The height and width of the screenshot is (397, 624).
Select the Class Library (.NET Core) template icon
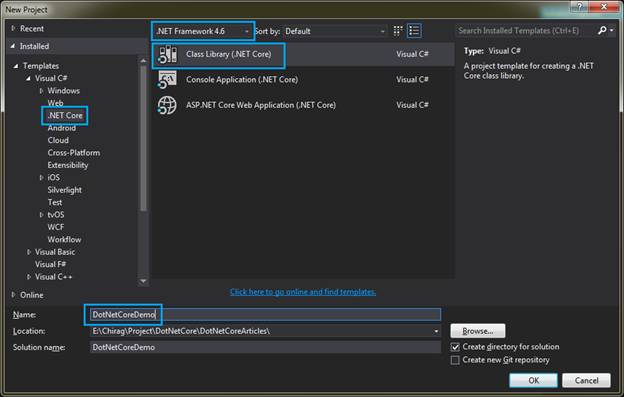point(167,54)
